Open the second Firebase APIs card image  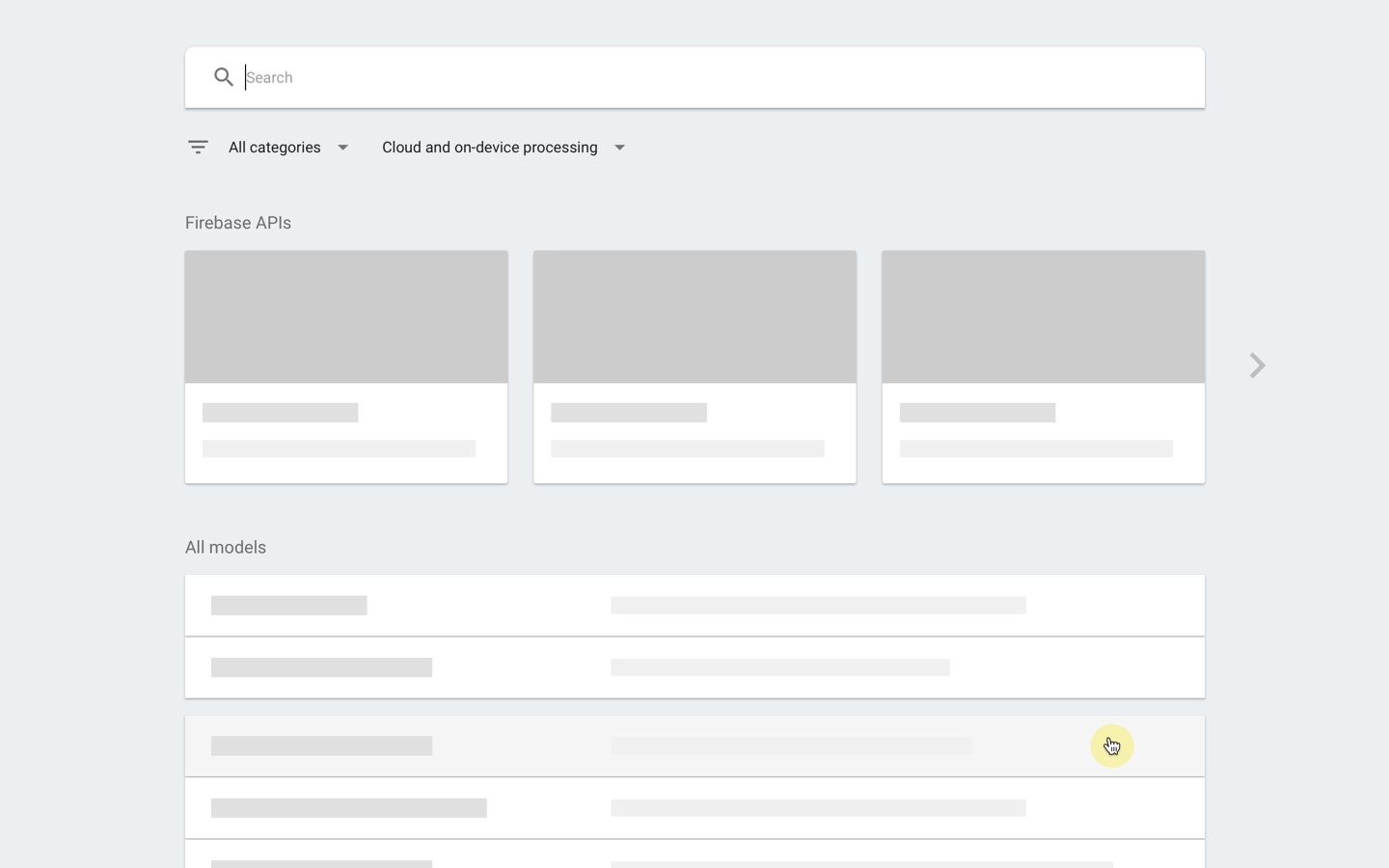(x=694, y=317)
